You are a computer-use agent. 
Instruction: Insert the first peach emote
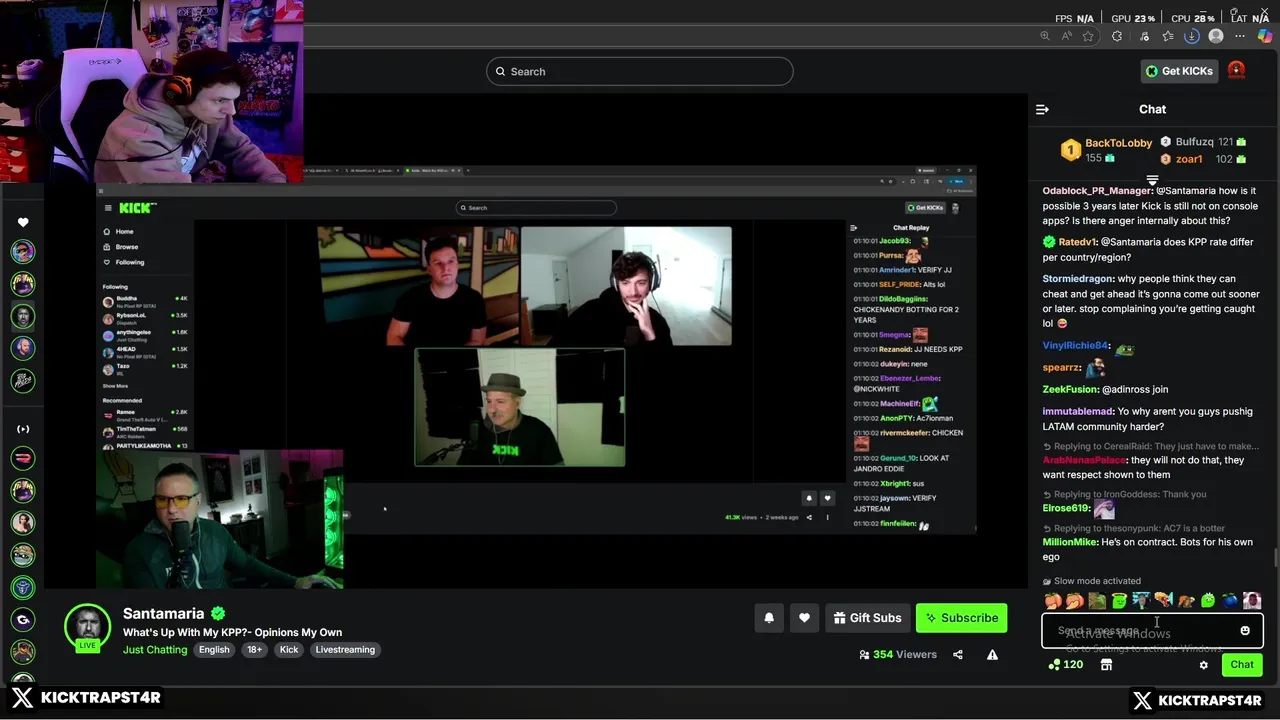click(1053, 601)
